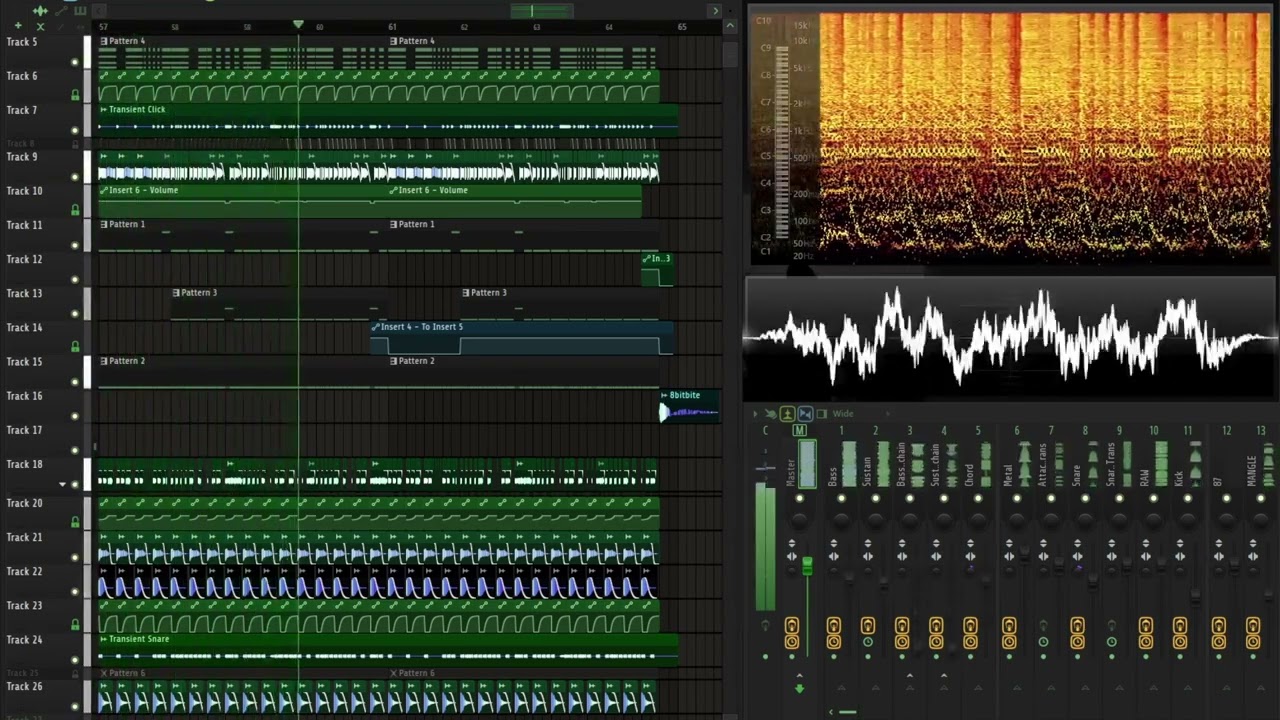Click the Master channel volume fader
The width and height of the screenshot is (1280, 720).
click(x=807, y=567)
